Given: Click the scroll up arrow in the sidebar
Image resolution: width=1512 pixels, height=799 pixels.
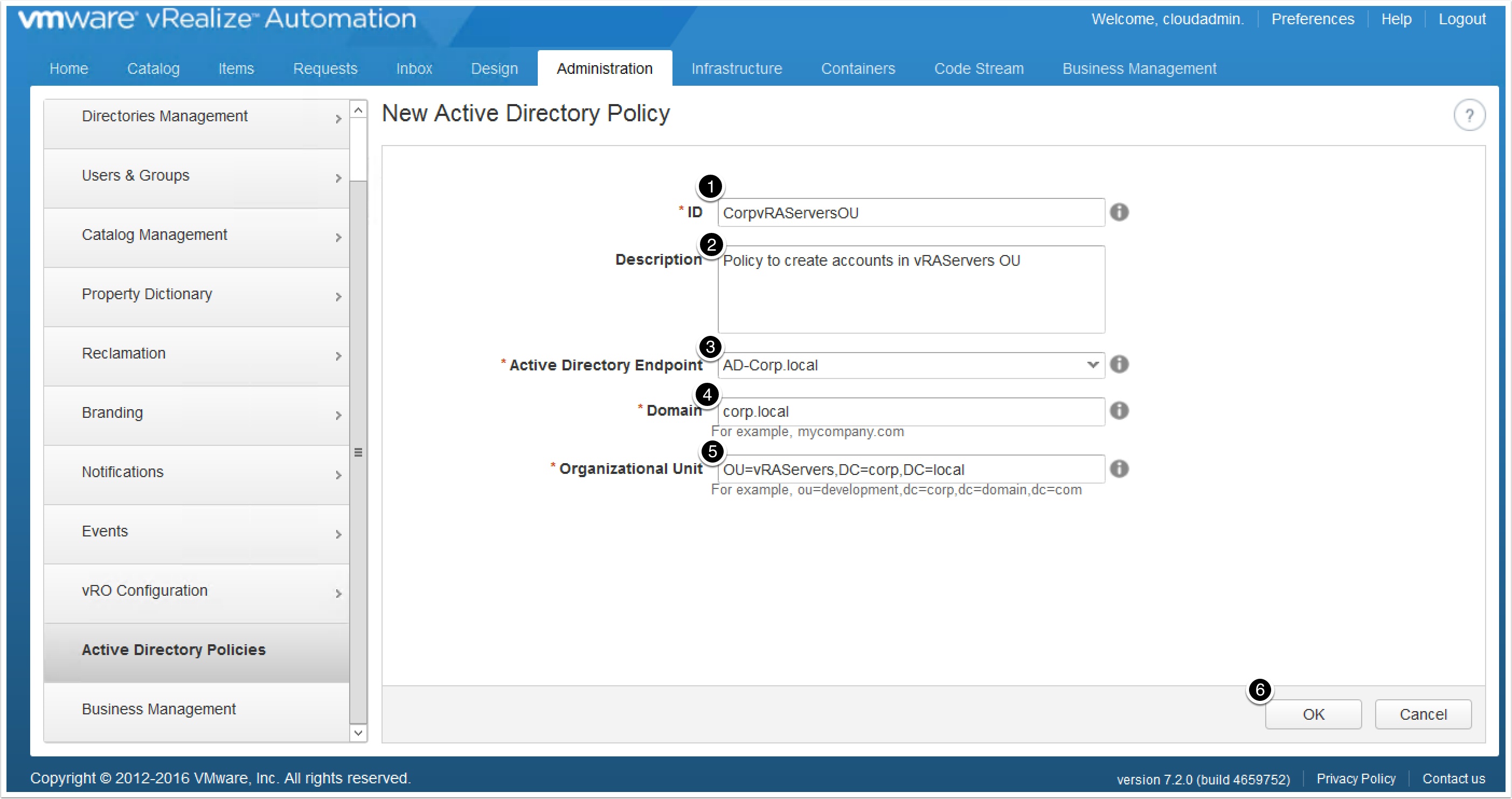Looking at the screenshot, I should (358, 110).
